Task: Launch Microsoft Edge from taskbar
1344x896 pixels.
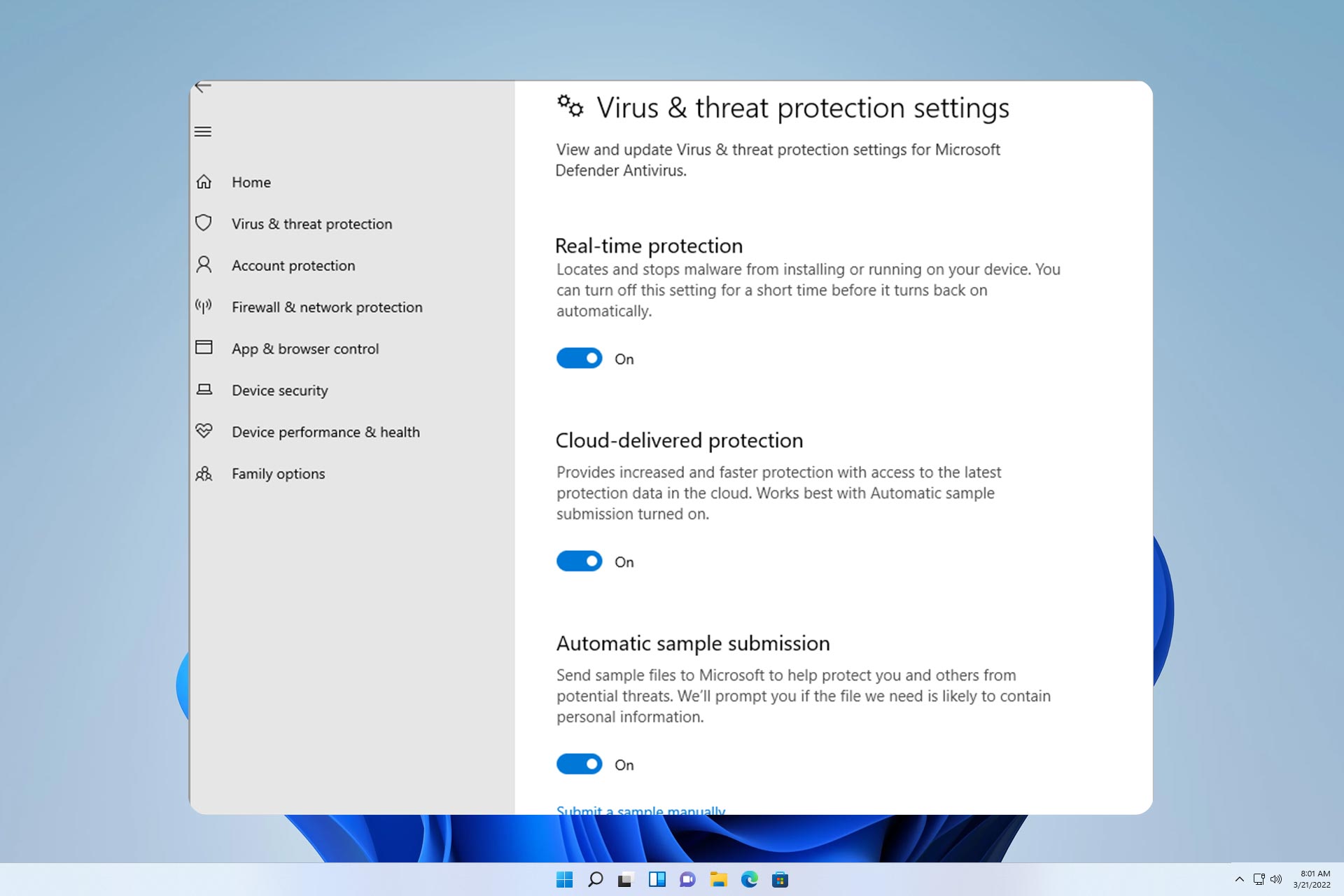Action: (x=749, y=880)
